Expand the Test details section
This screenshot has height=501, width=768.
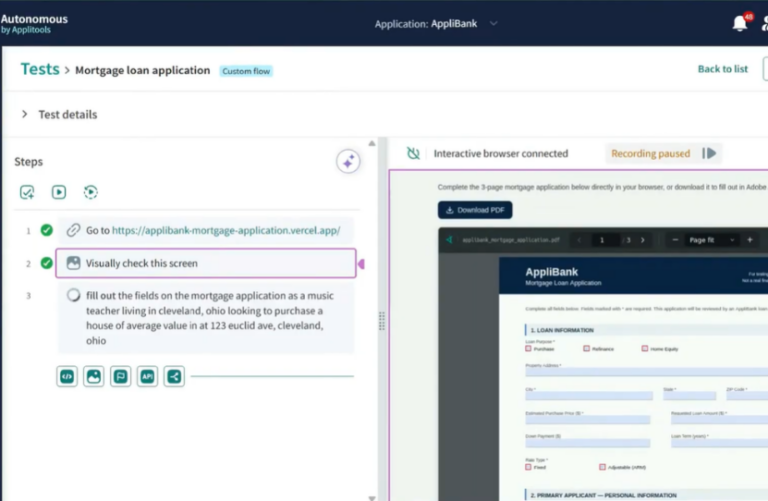click(24, 114)
